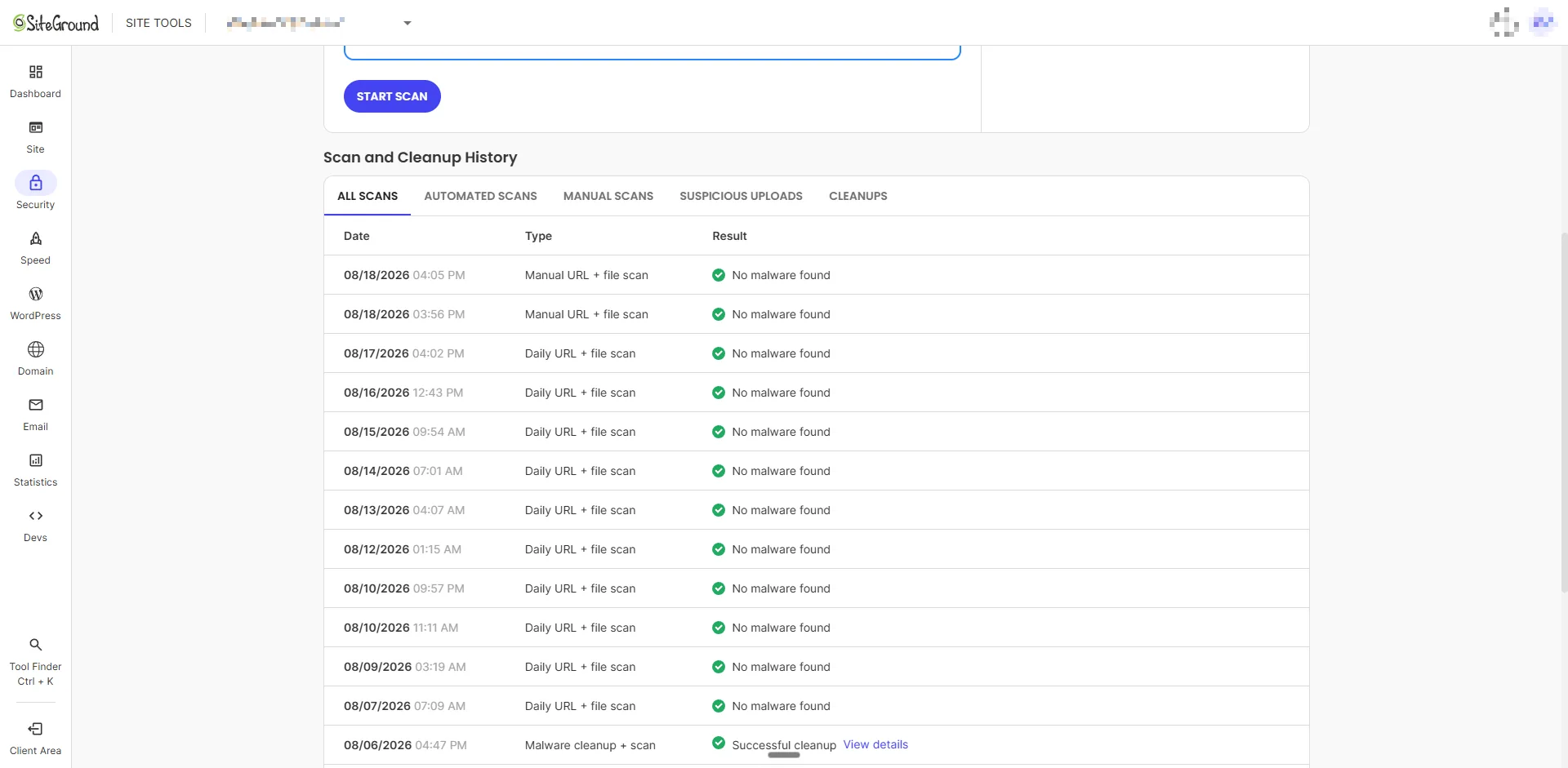Click the 08/16/2026 12:43 PM scan row

point(817,393)
